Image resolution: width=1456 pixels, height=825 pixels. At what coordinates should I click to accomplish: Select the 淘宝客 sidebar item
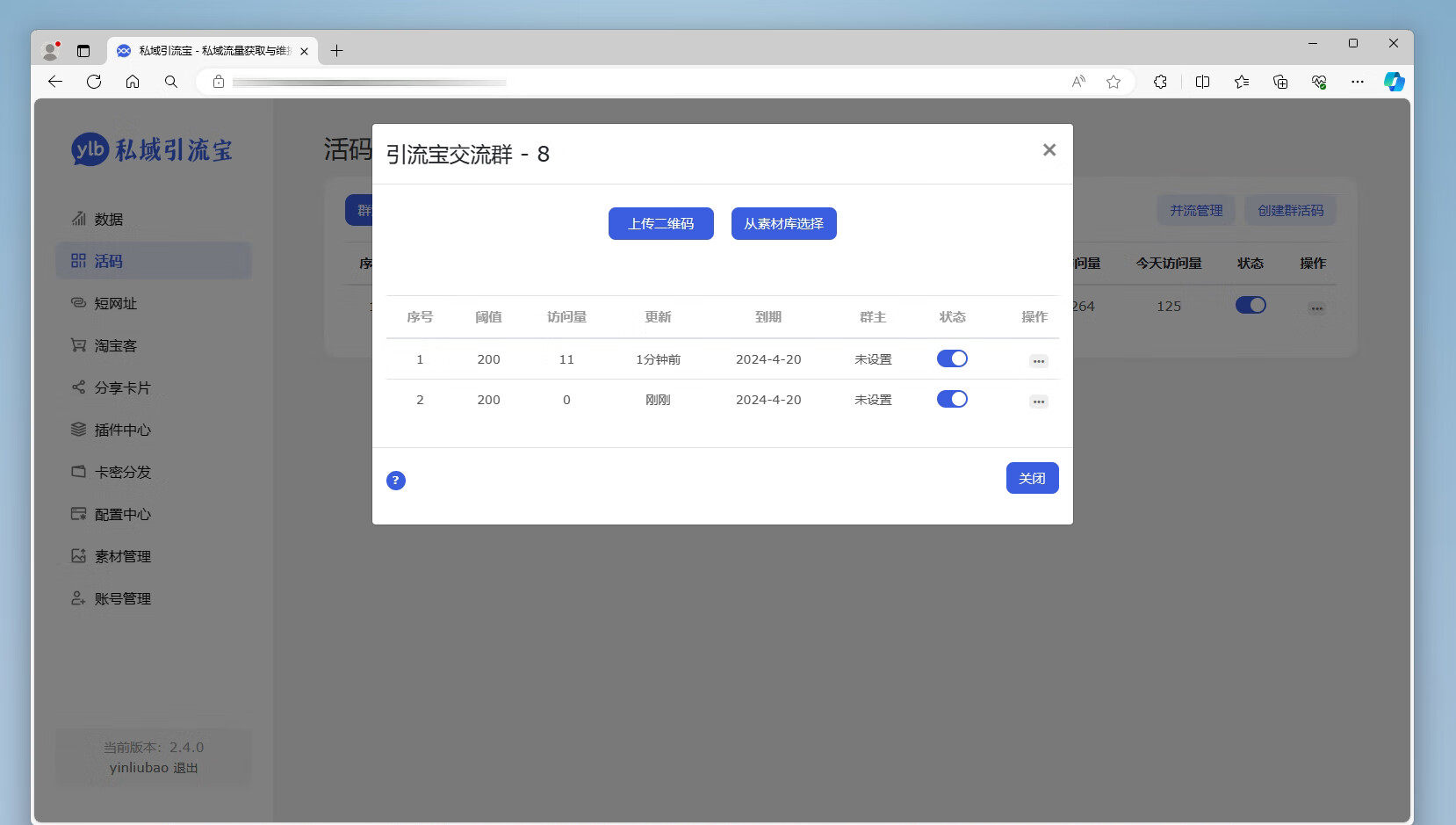(x=112, y=345)
